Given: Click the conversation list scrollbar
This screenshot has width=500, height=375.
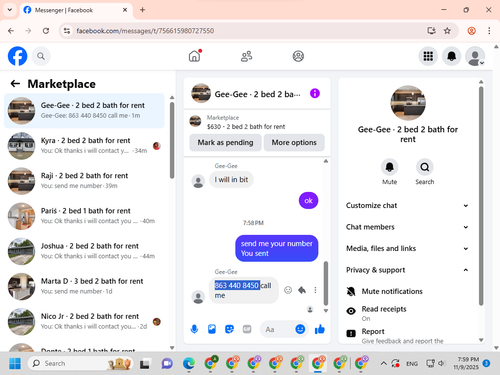Looking at the screenshot, I should tap(172, 140).
